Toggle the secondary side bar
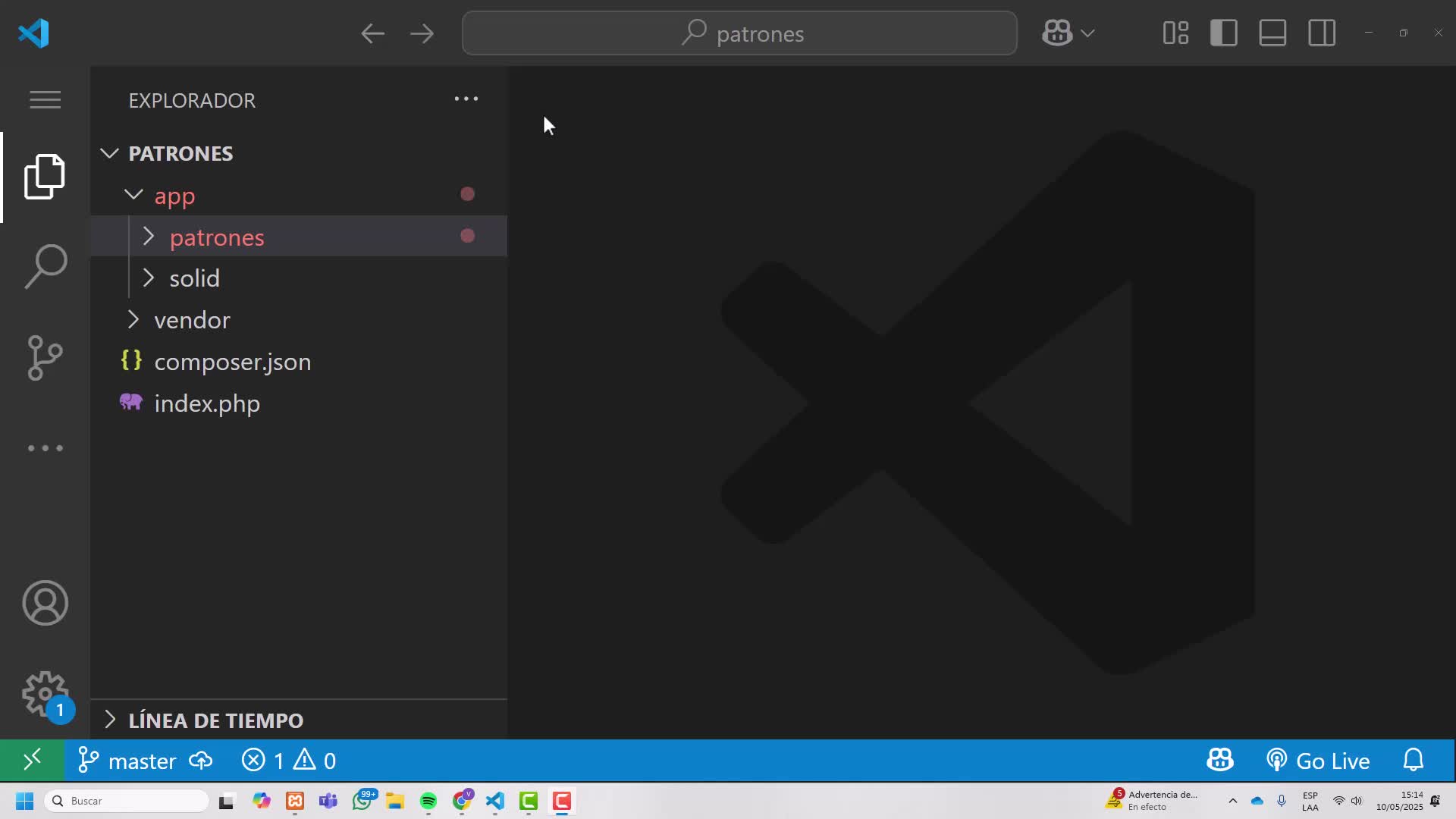 (x=1322, y=33)
